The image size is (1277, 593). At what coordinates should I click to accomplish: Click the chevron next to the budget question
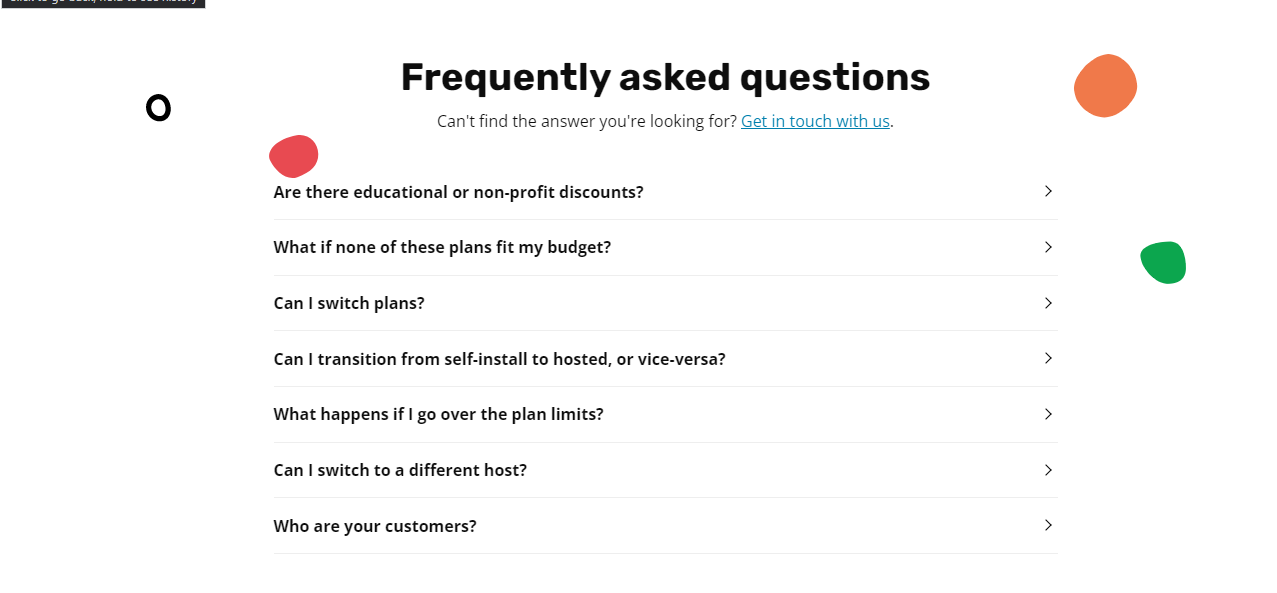click(x=1048, y=247)
